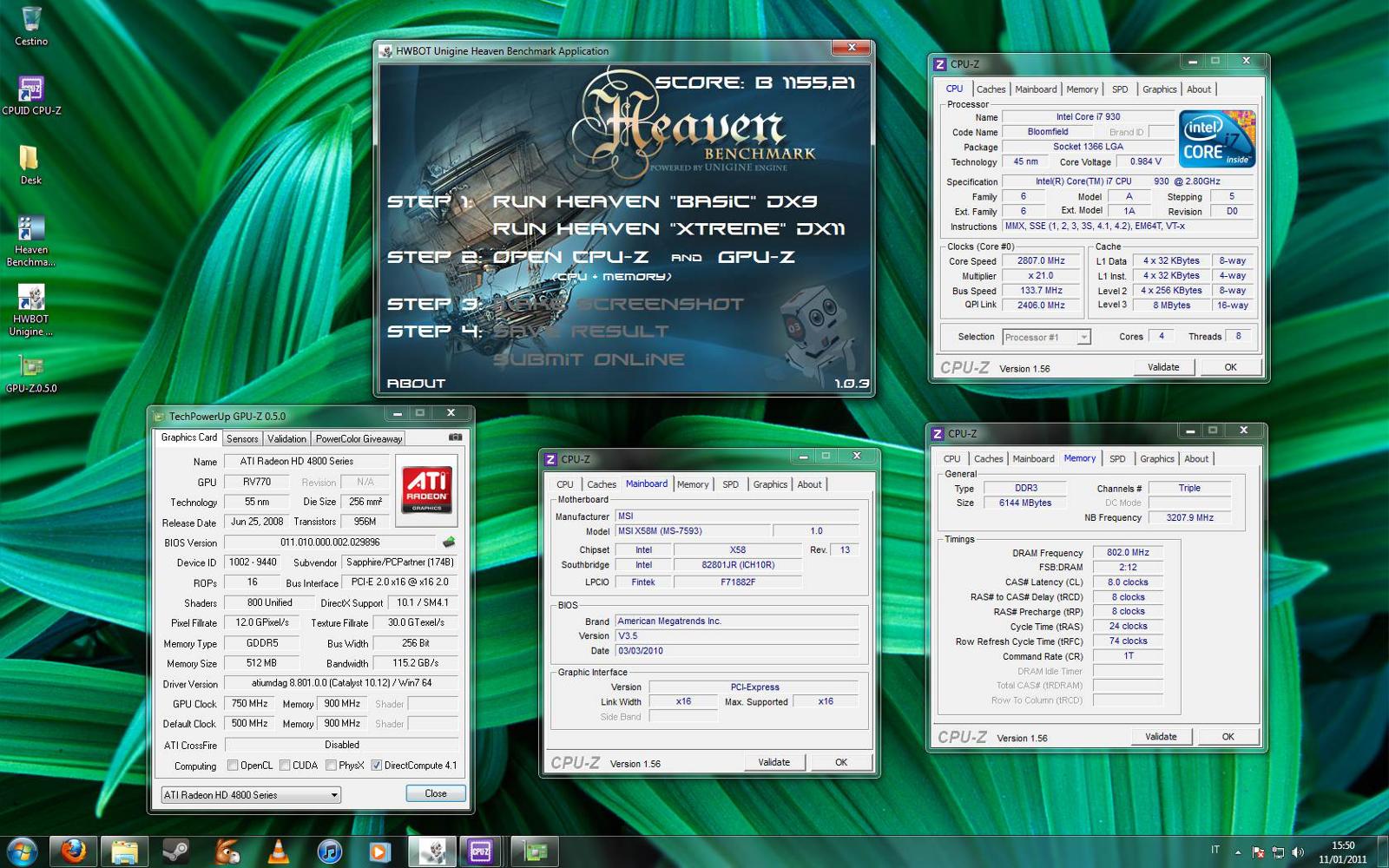Click OK in CPU-Z Memory window
Screen dimensions: 1389x868
1228,737
